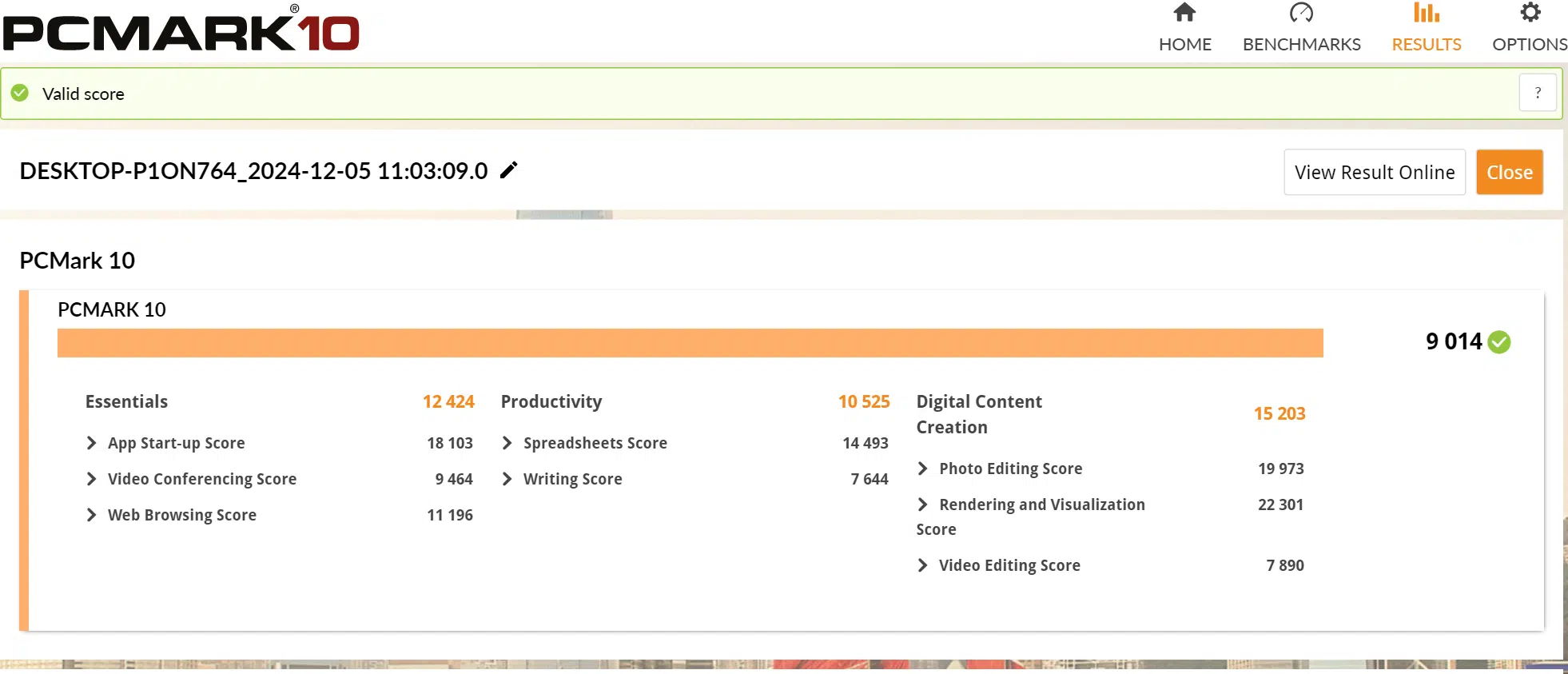Click the PCMARK 10 card title

pos(112,309)
